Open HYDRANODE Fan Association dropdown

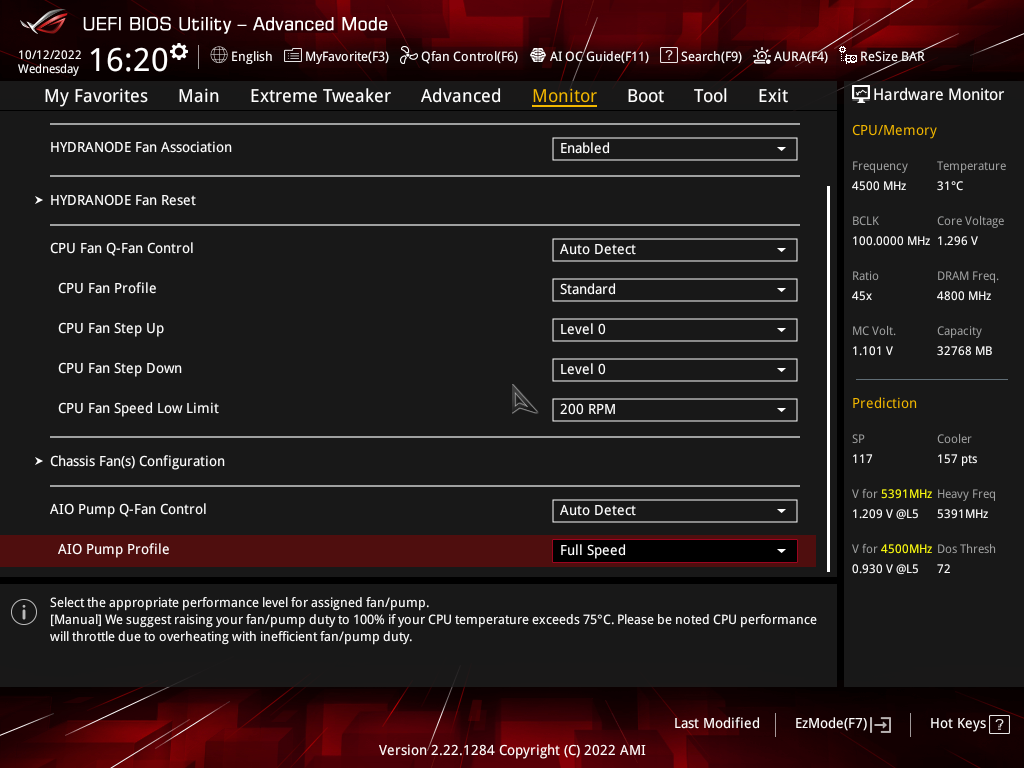pos(675,148)
